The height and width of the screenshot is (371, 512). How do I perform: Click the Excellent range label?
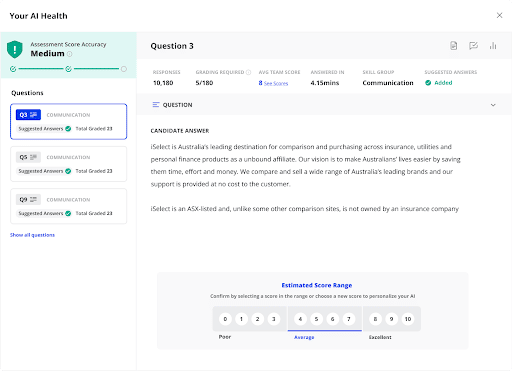pos(380,337)
